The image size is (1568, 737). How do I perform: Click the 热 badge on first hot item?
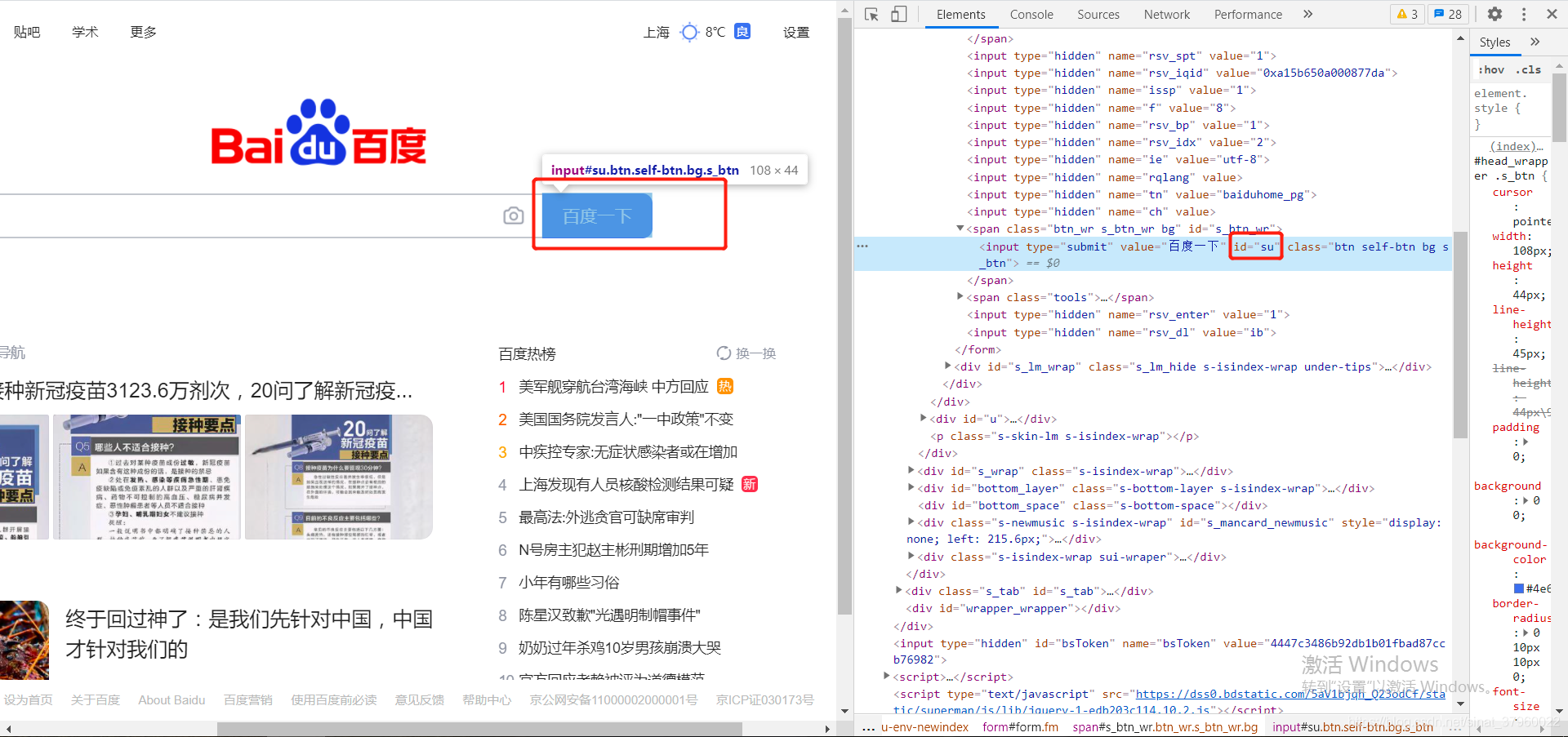coord(725,386)
